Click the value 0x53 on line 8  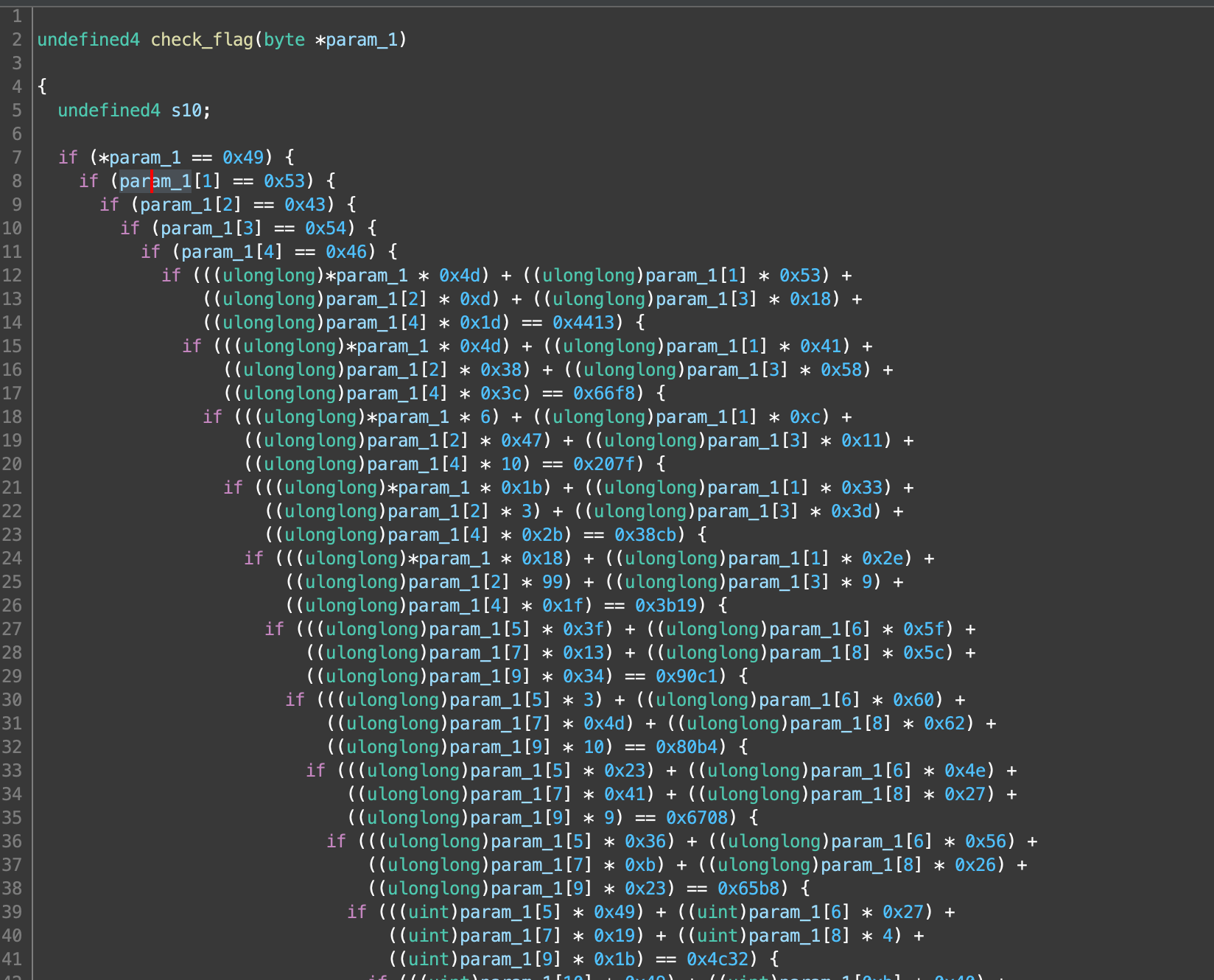click(284, 181)
